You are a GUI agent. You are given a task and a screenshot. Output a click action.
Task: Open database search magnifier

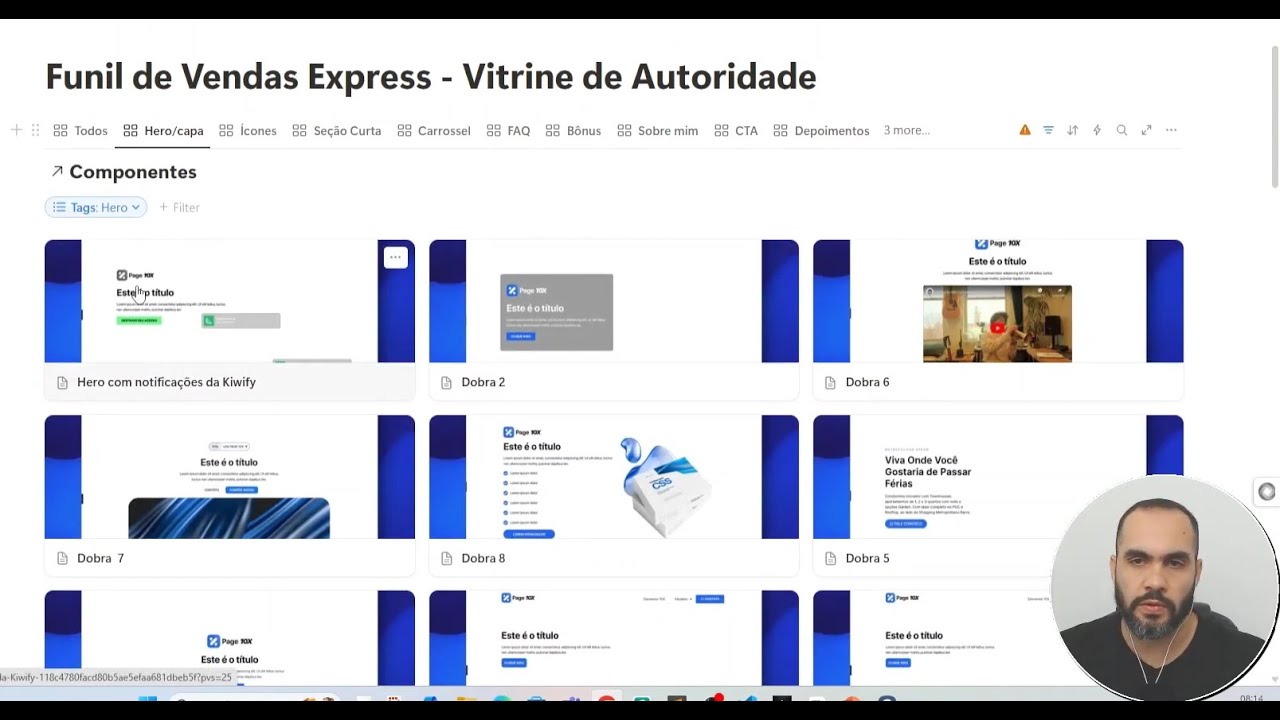1122,130
